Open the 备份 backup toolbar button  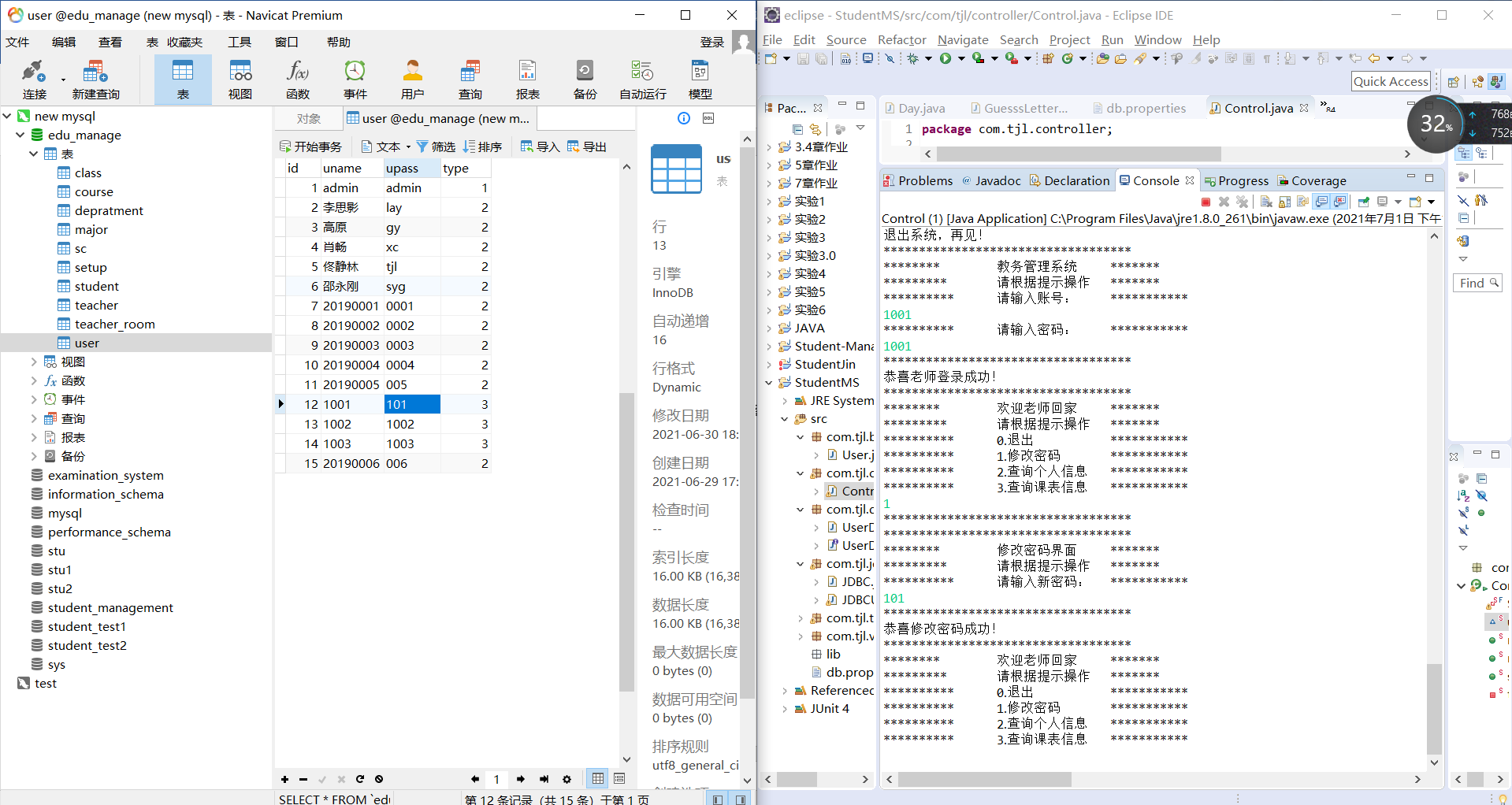point(585,80)
